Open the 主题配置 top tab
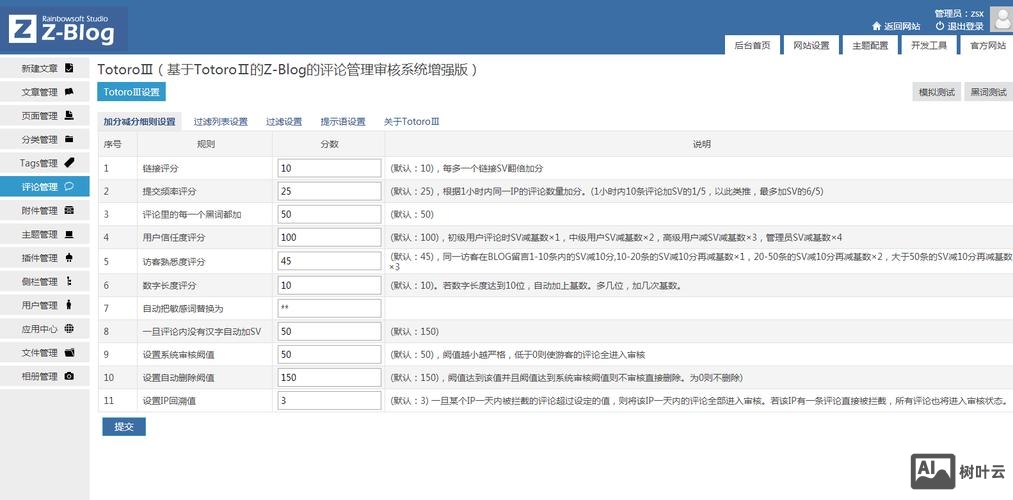 pos(870,45)
